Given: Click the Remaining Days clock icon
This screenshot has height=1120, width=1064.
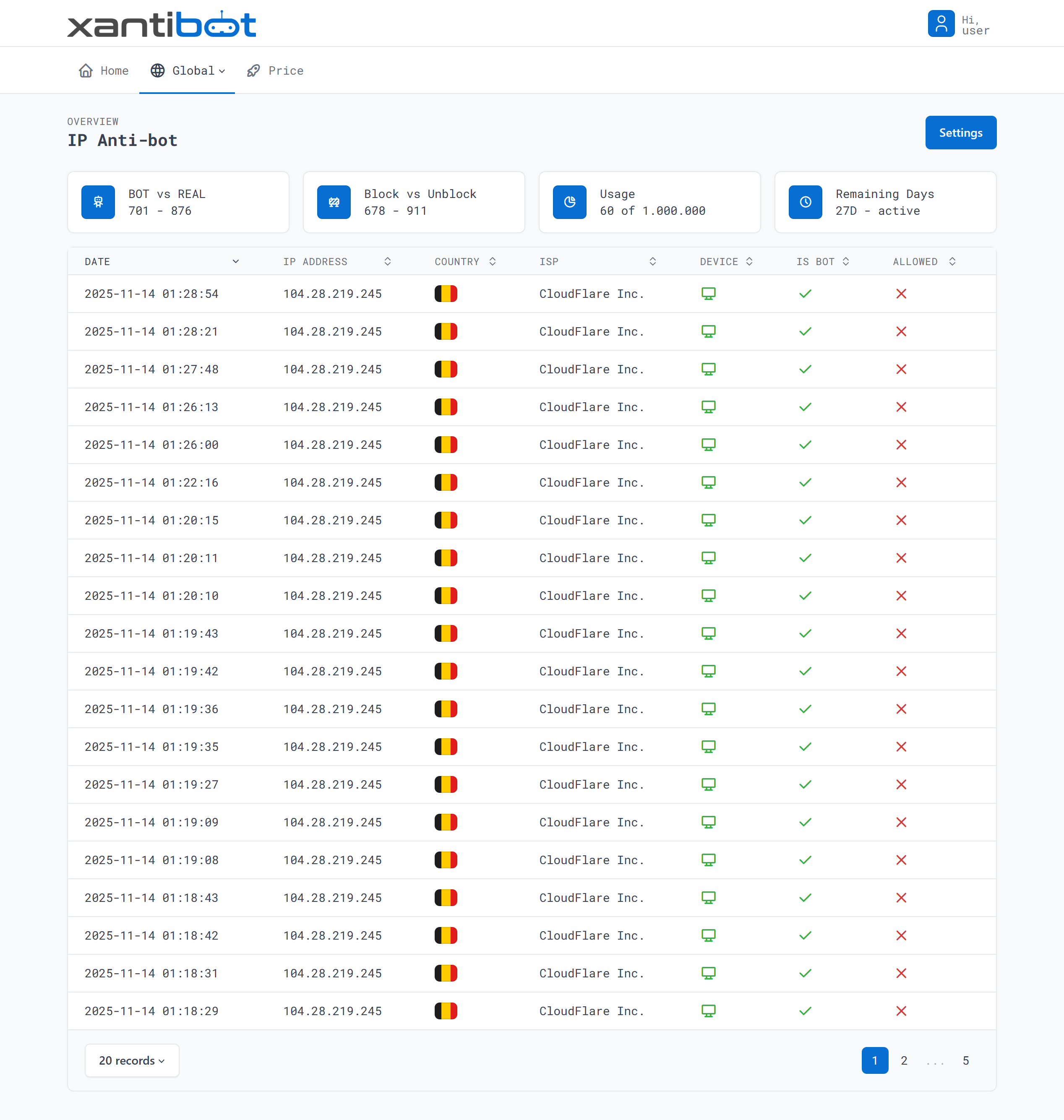Looking at the screenshot, I should [805, 202].
